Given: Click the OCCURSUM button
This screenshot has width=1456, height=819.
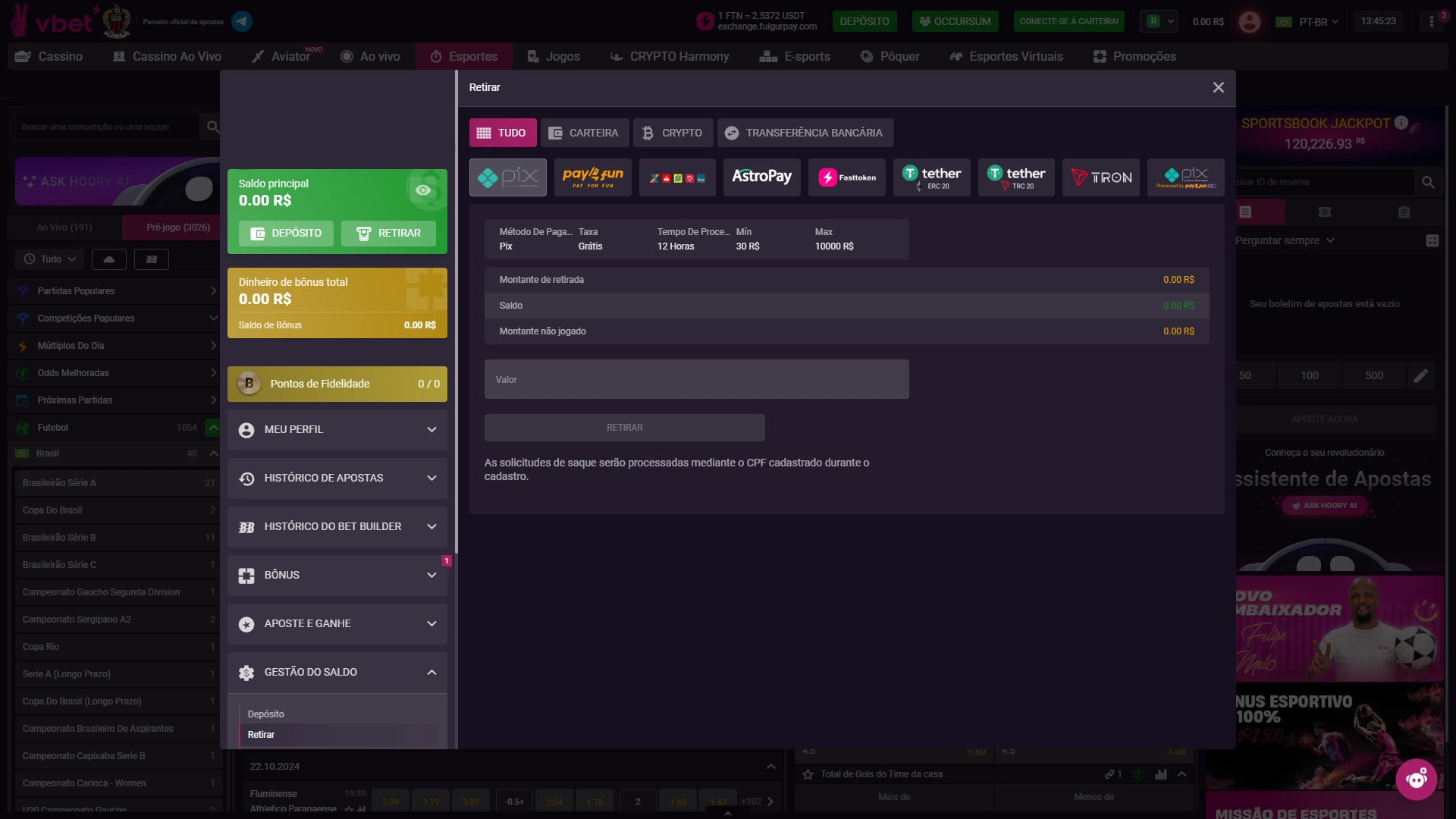Looking at the screenshot, I should 955,21.
